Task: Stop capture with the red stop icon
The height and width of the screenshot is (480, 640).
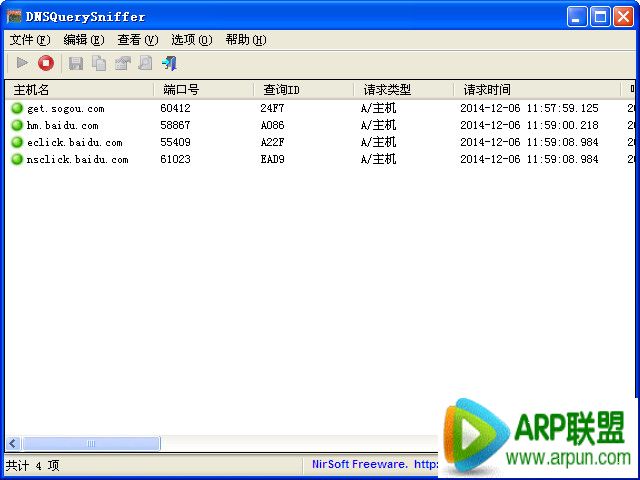Action: tap(46, 63)
